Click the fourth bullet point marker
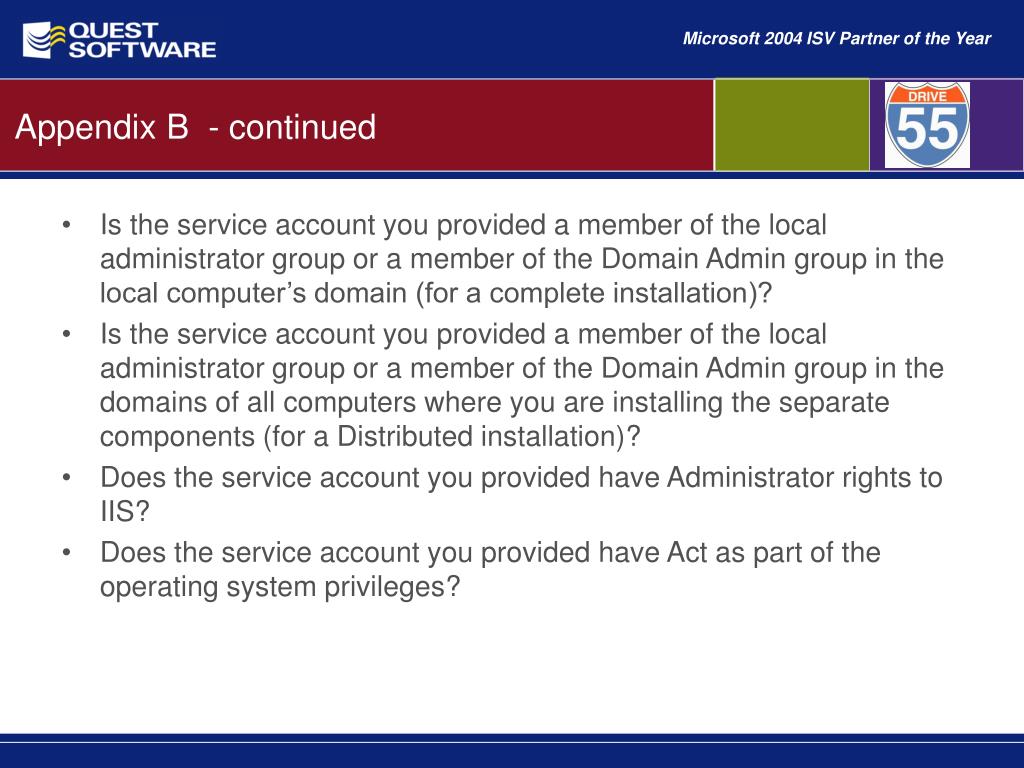 (66, 552)
